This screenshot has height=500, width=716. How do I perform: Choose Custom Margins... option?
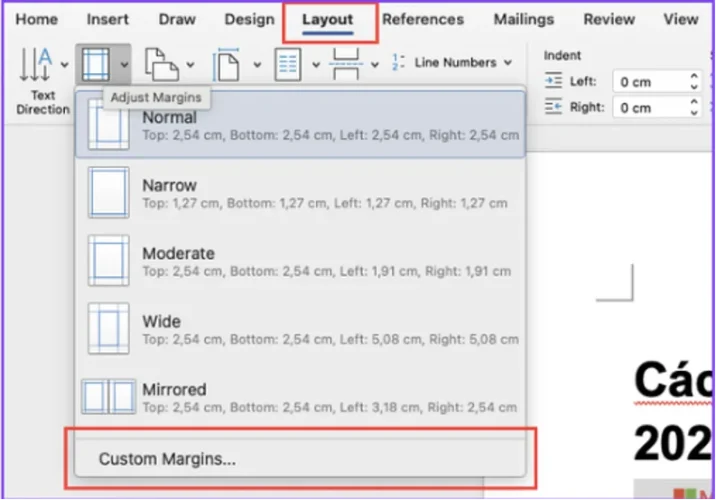click(167, 460)
